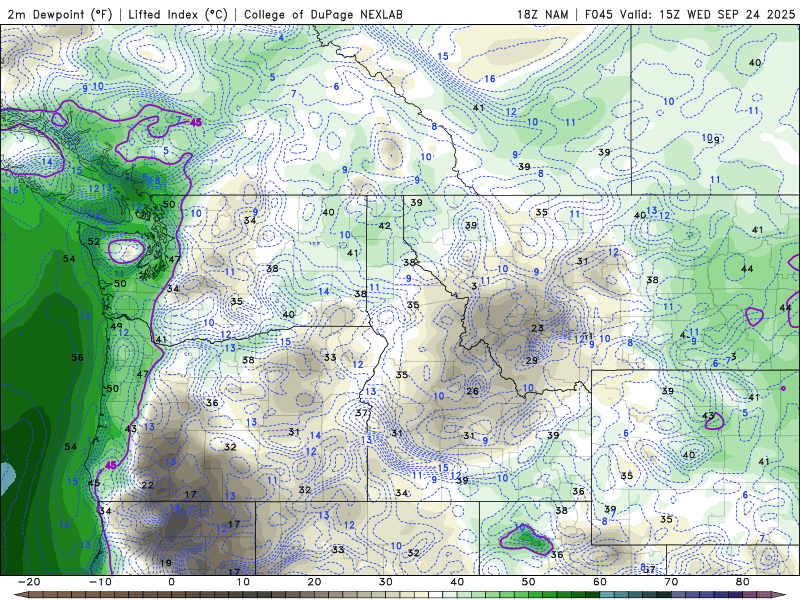Click the 20 tick label on the color scale

pyautogui.click(x=314, y=582)
